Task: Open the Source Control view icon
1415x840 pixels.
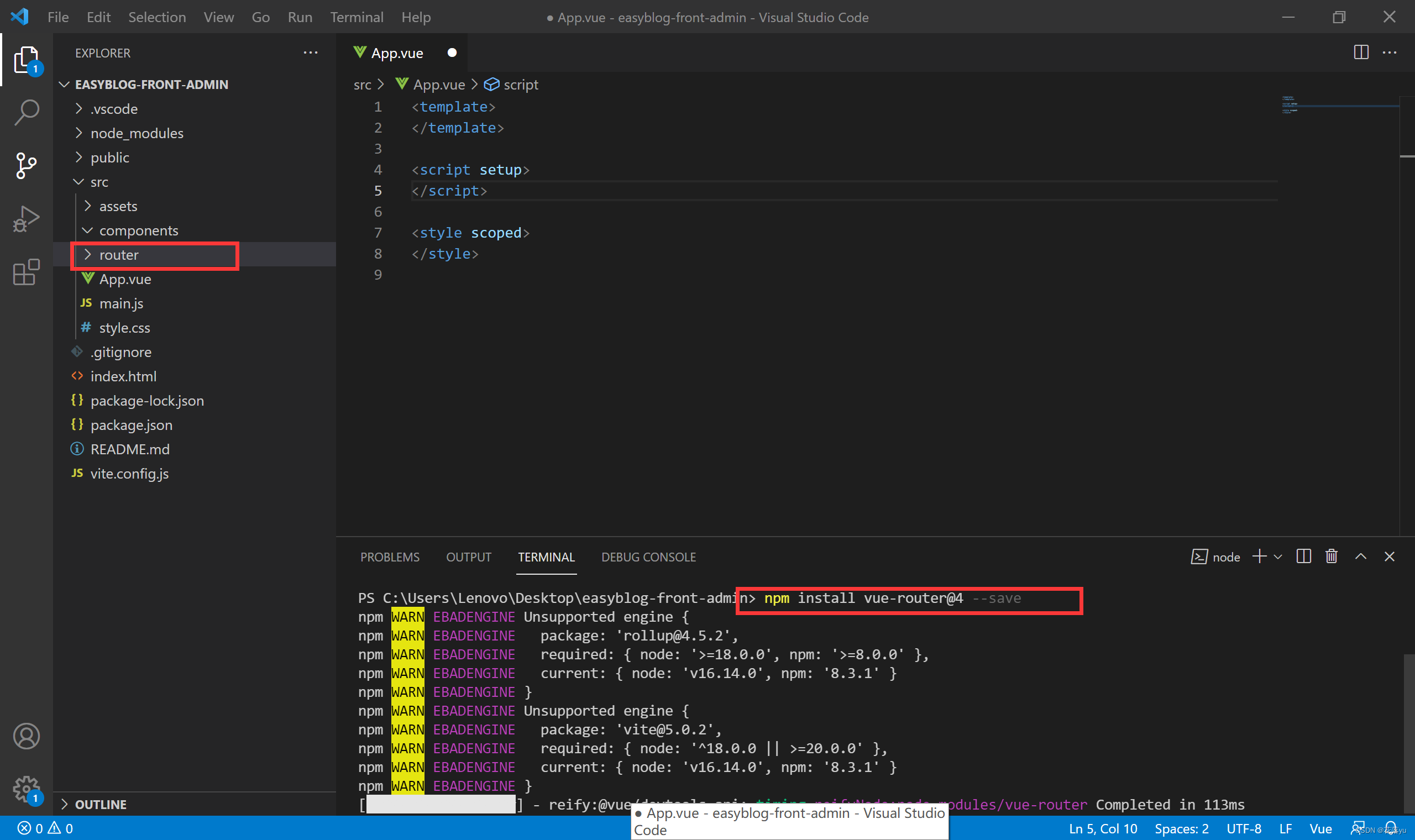Action: click(x=27, y=165)
